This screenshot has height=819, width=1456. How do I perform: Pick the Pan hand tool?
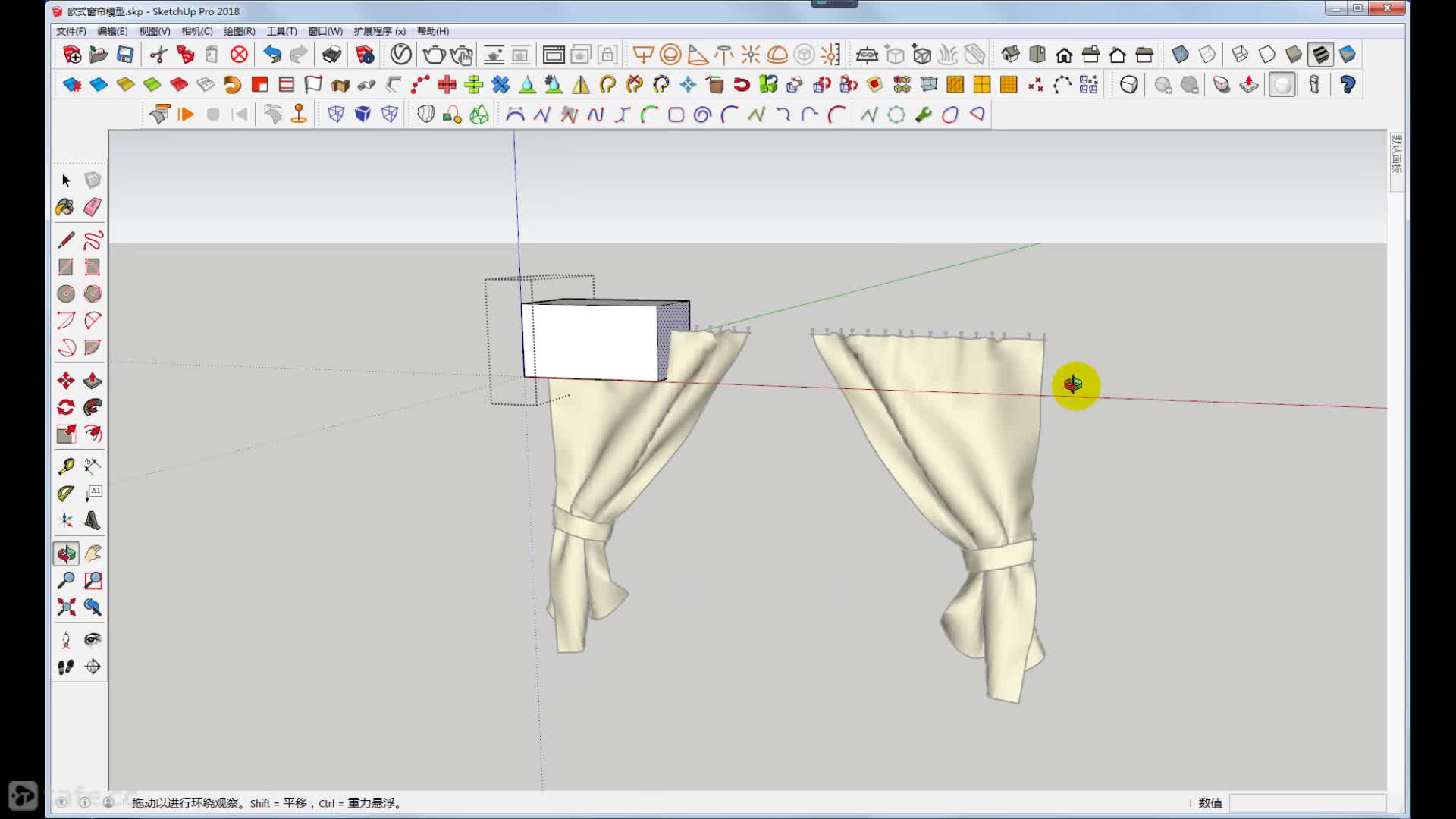93,554
